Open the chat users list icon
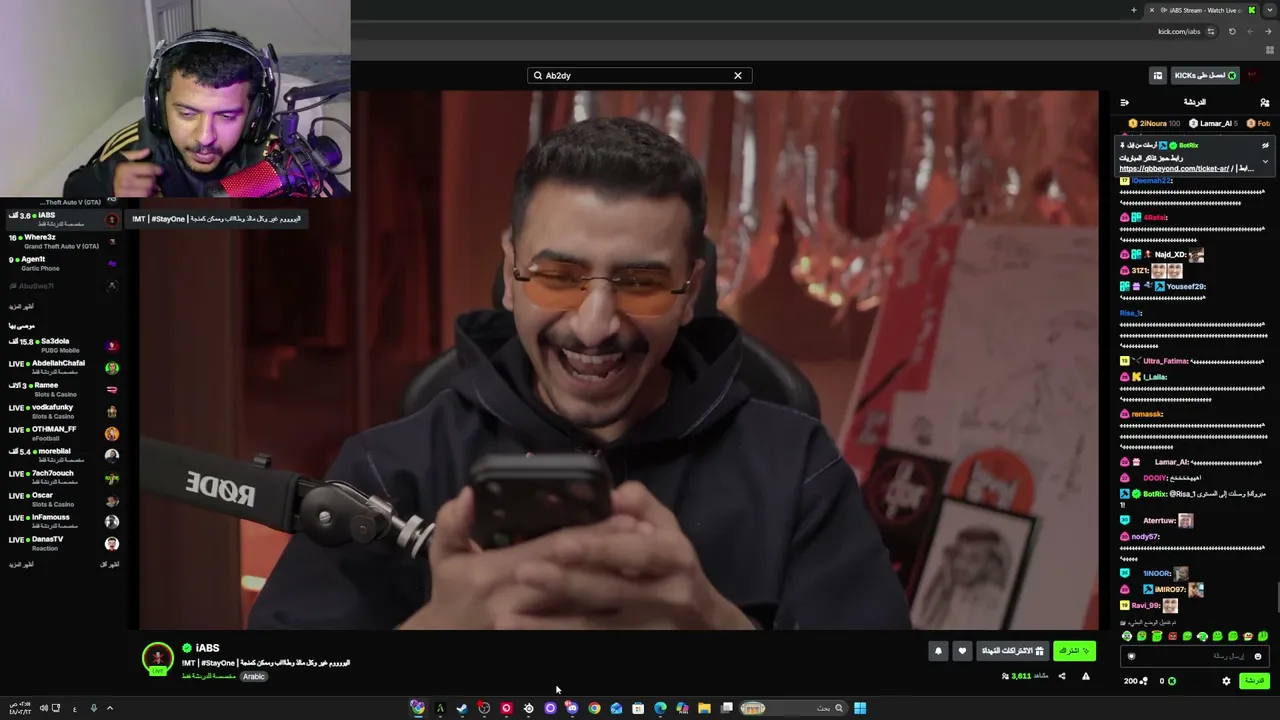This screenshot has width=1280, height=720. [1265, 102]
